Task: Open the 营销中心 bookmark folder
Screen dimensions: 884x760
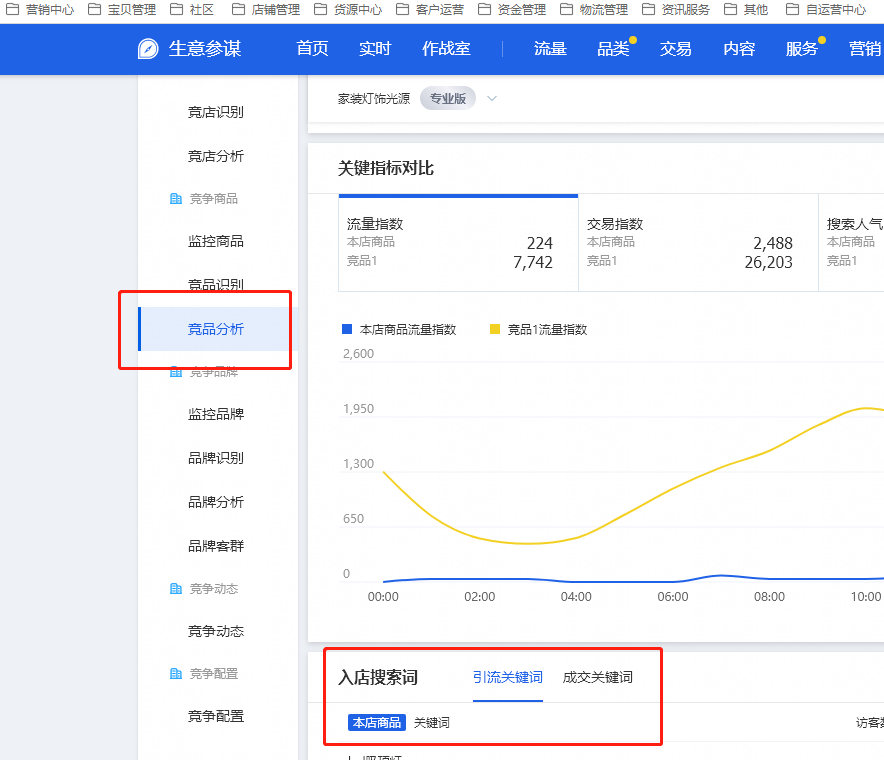Action: [x=38, y=10]
